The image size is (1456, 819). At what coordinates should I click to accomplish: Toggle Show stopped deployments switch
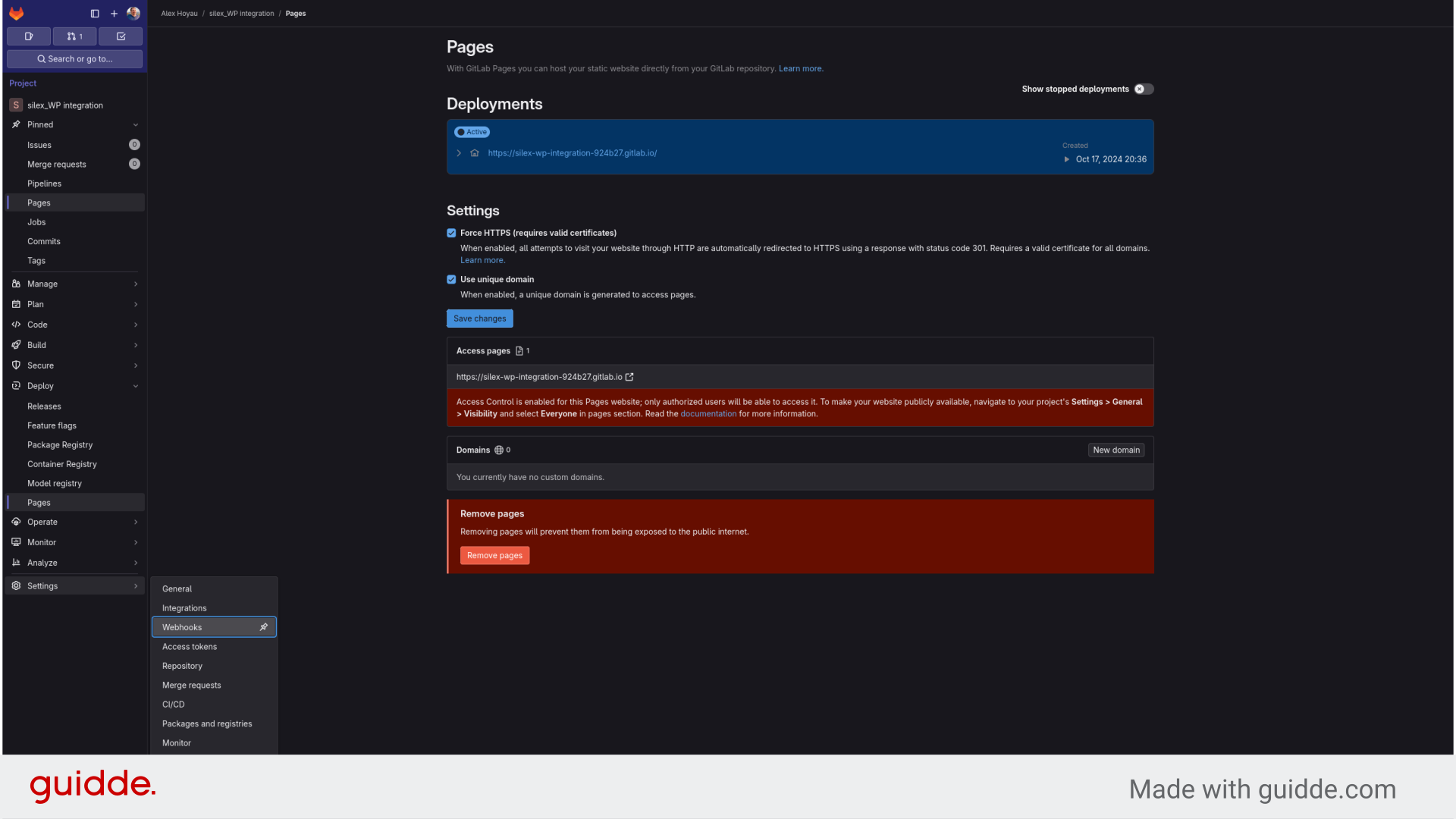click(1144, 89)
